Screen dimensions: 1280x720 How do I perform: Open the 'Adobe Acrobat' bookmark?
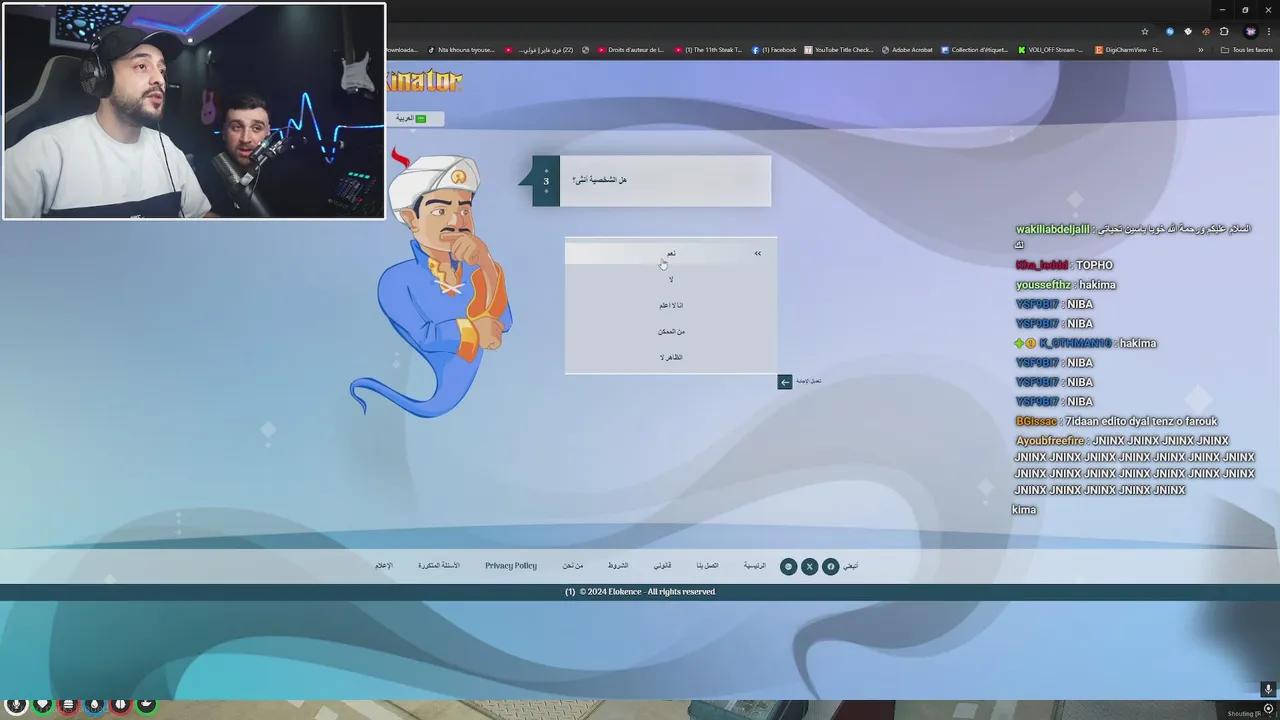coord(907,50)
